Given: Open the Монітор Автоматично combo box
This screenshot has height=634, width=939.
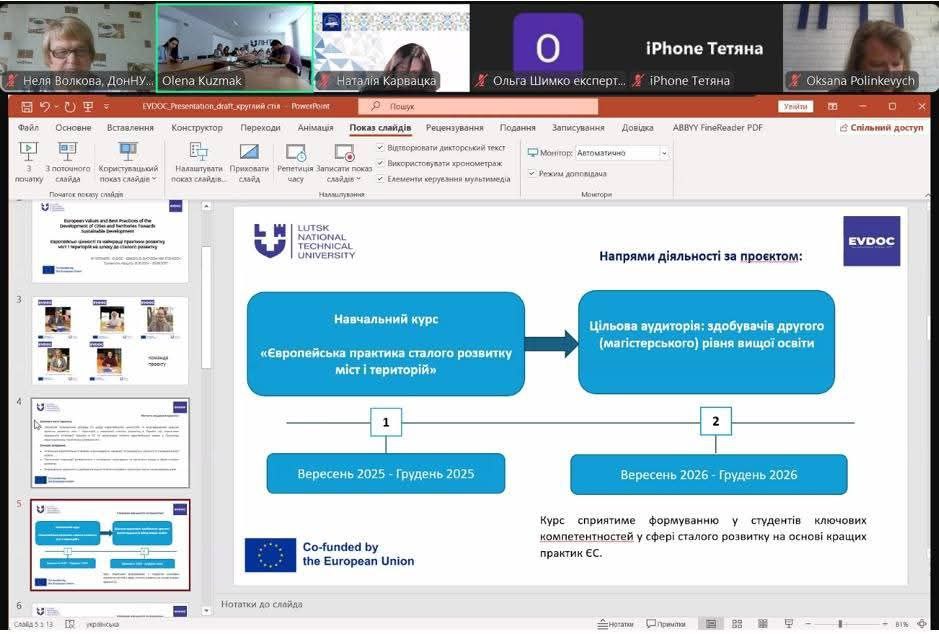Looking at the screenshot, I should [622, 153].
